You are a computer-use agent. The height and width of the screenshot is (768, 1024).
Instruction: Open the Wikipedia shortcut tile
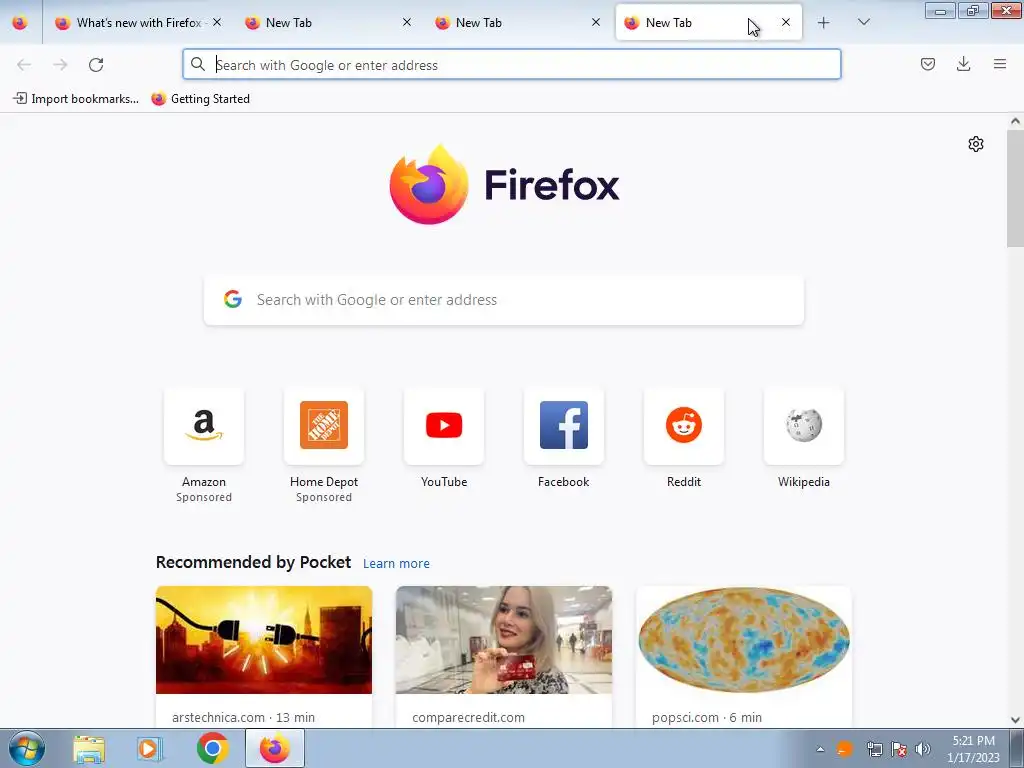pos(804,426)
